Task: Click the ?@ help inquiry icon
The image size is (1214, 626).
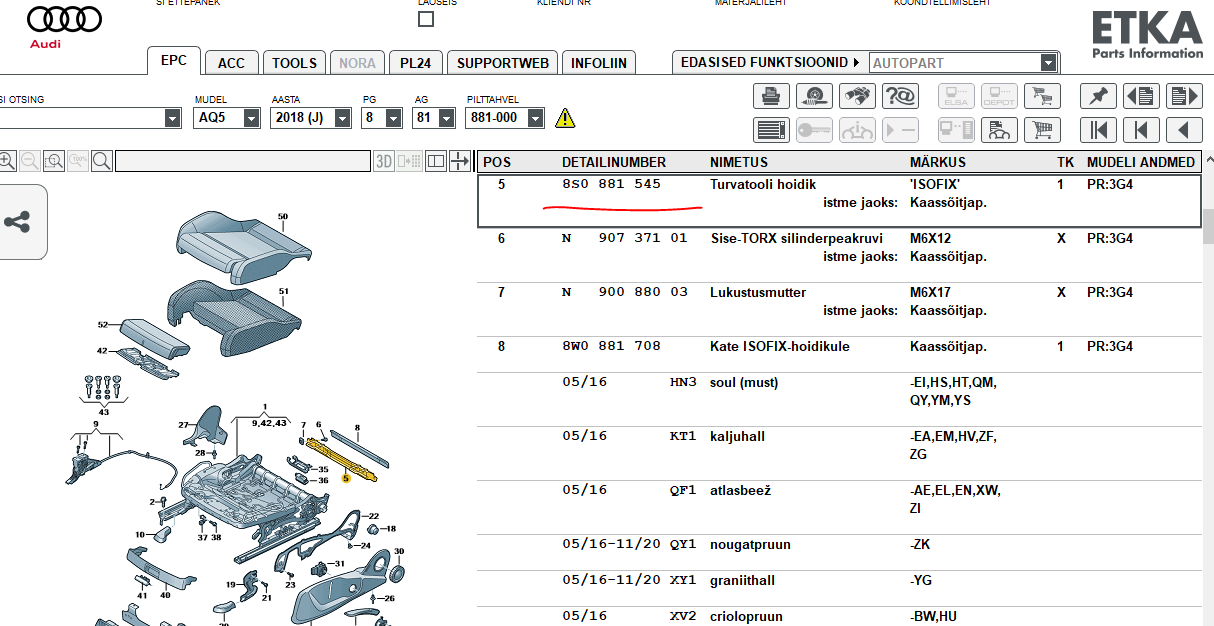Action: tap(901, 96)
